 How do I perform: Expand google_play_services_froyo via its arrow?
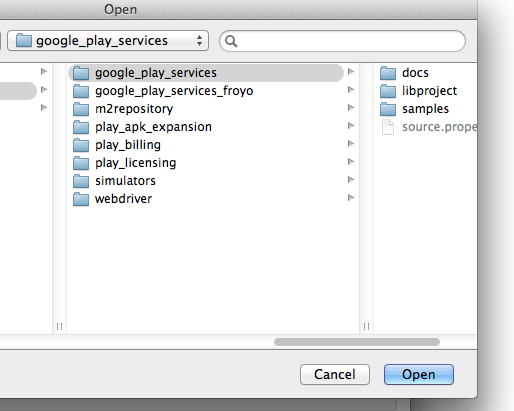(x=351, y=90)
